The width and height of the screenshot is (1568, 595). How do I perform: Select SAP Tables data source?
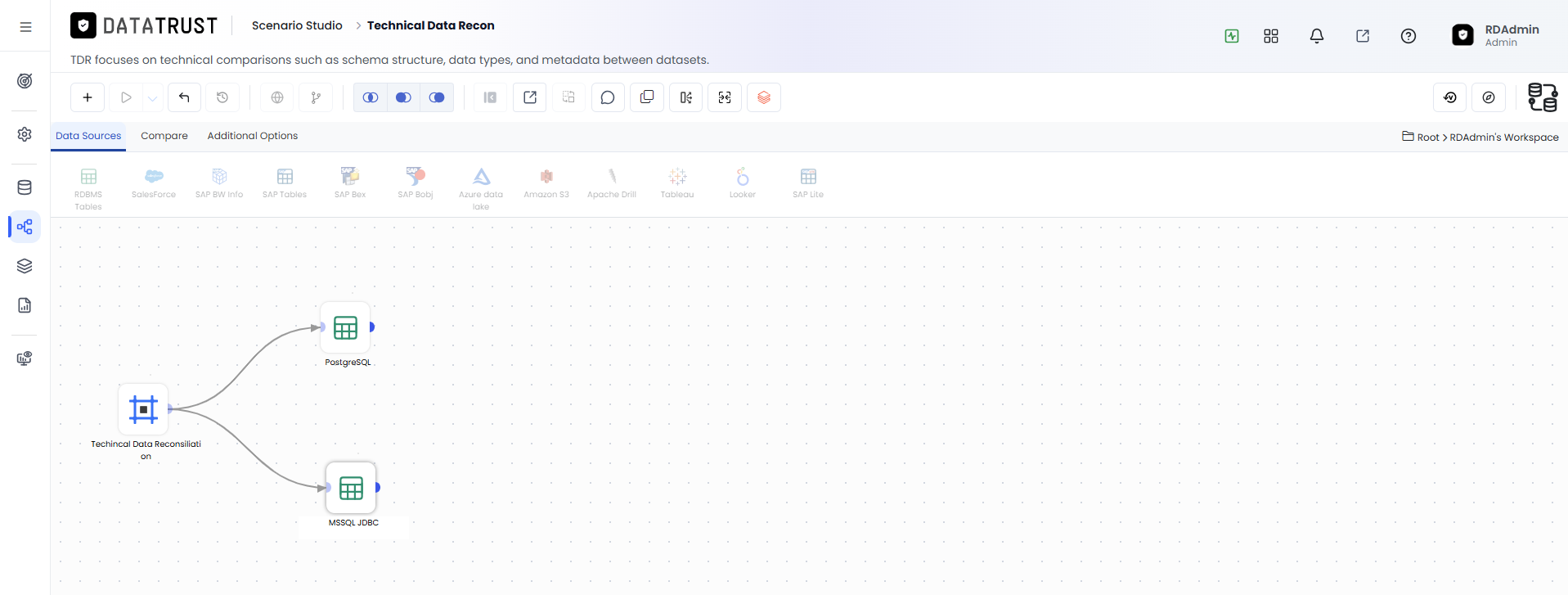(285, 183)
